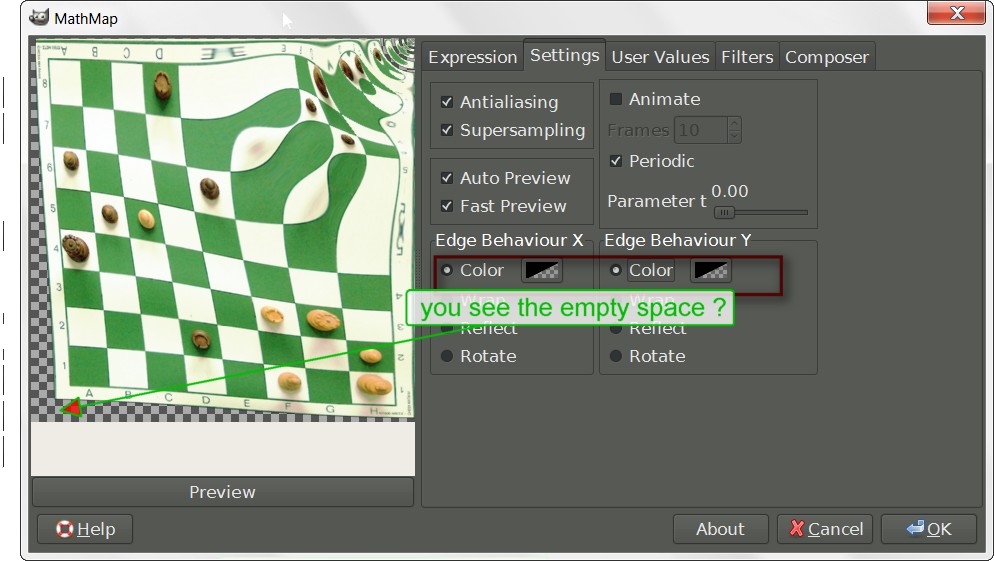Screen dimensions: 994x561
Task: Uncheck the Fast Preview checkbox
Action: point(447,206)
